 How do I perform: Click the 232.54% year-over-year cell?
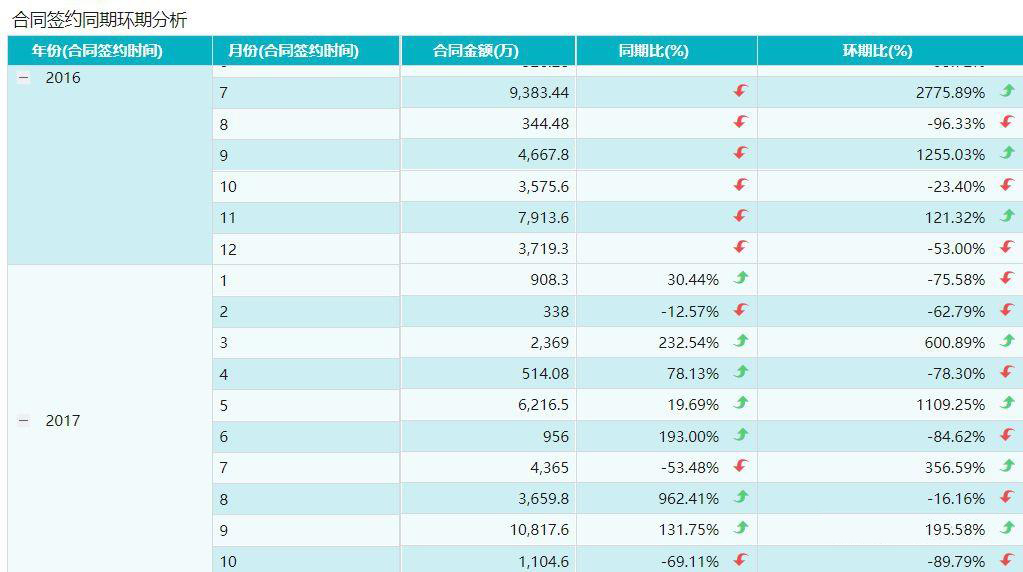coord(690,342)
